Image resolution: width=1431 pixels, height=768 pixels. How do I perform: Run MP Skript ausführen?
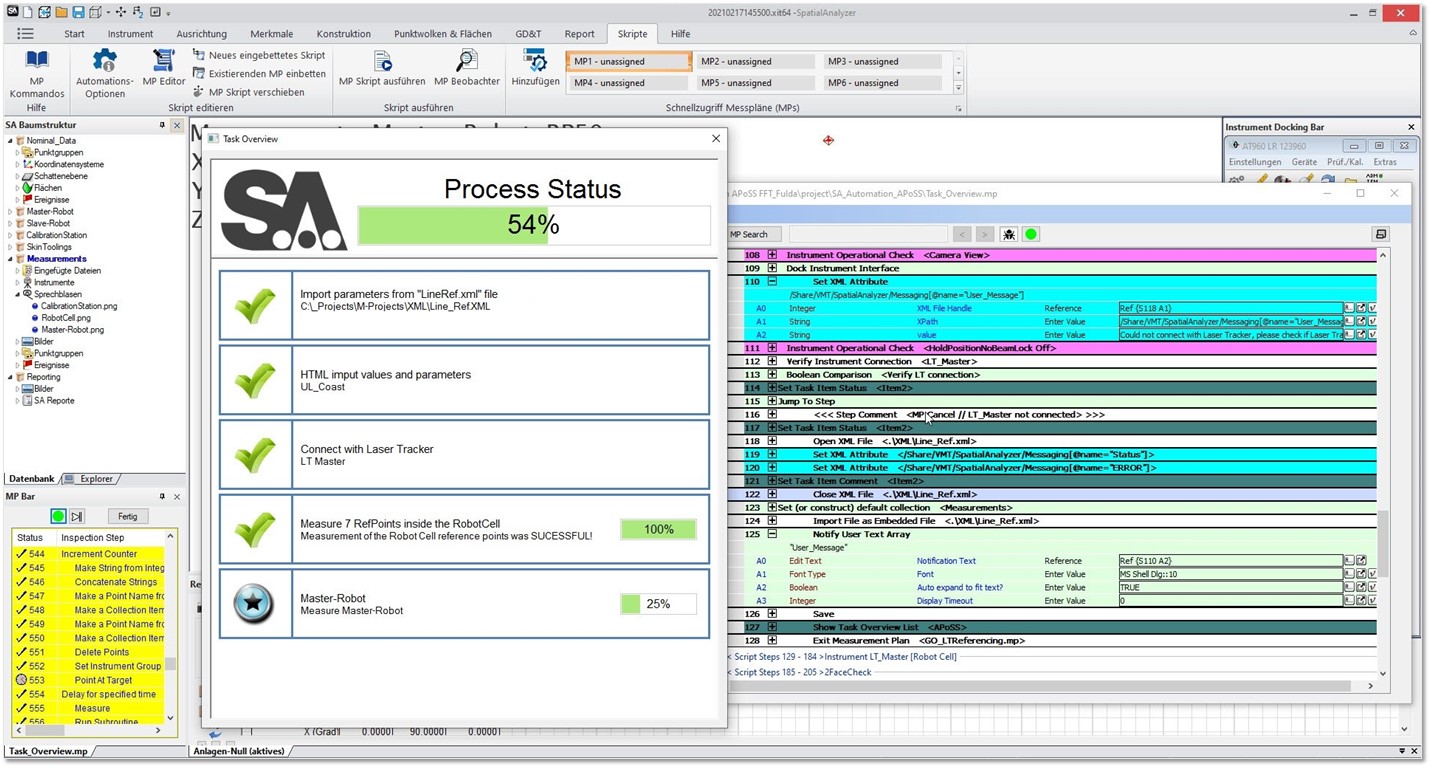point(382,62)
